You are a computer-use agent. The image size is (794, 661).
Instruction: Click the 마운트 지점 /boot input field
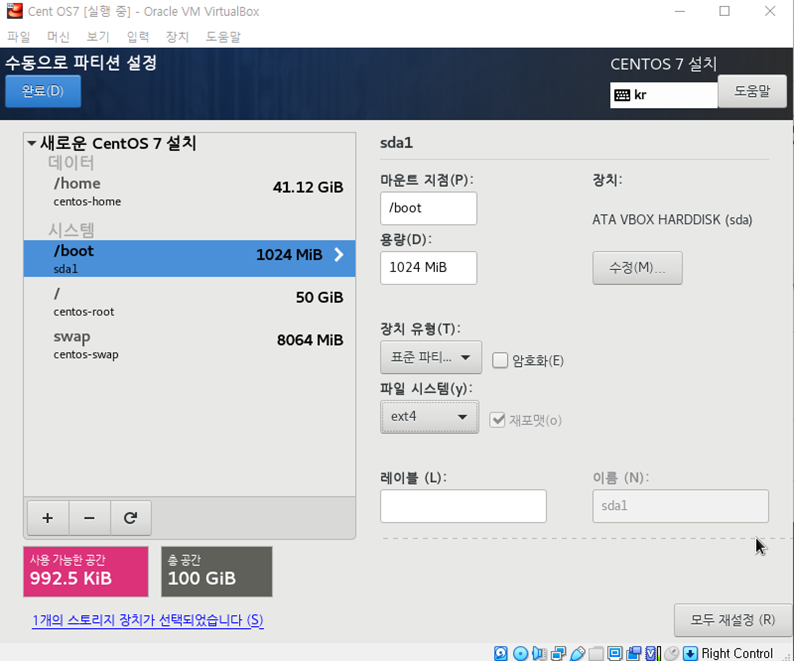click(x=428, y=208)
